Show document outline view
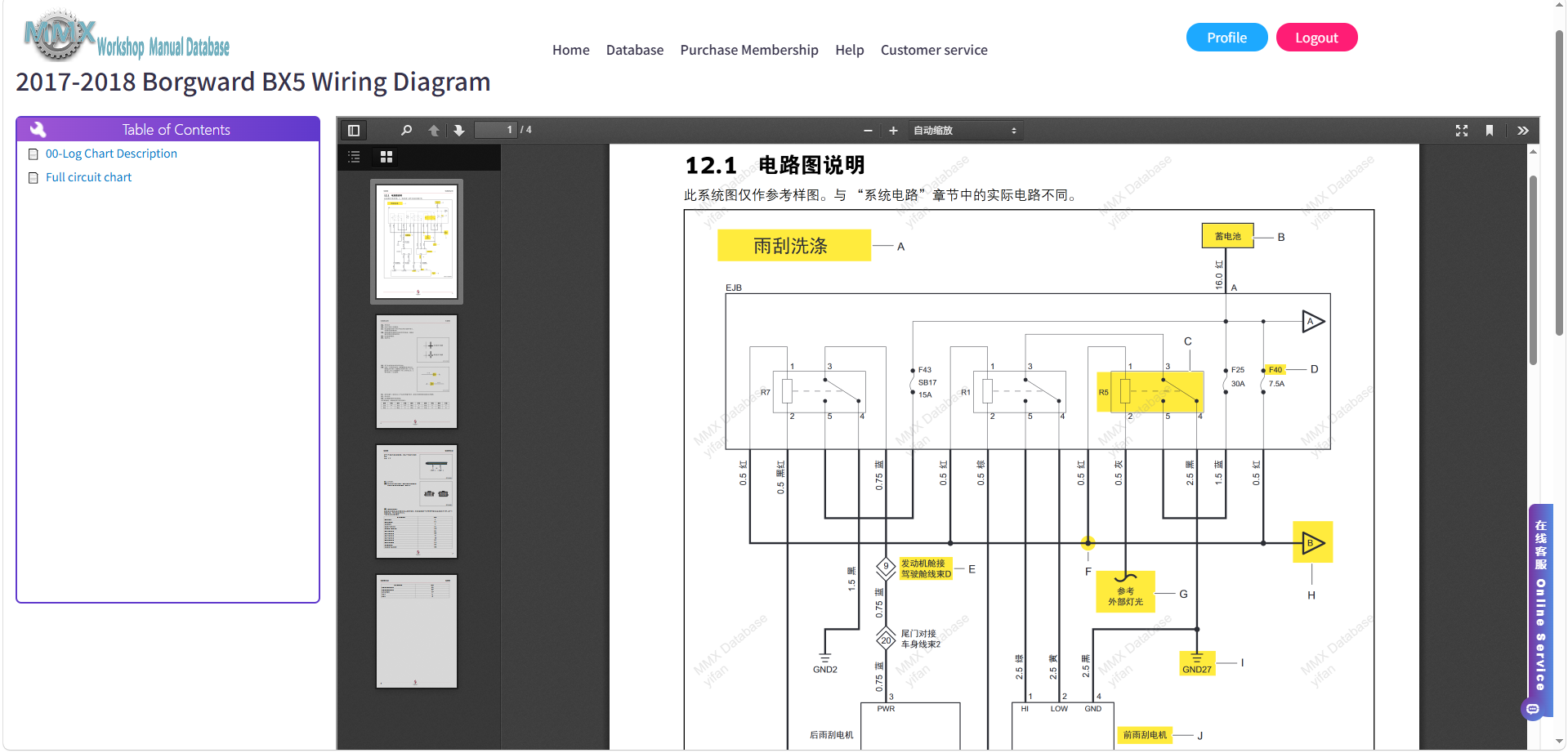The height and width of the screenshot is (753, 1568). (354, 157)
